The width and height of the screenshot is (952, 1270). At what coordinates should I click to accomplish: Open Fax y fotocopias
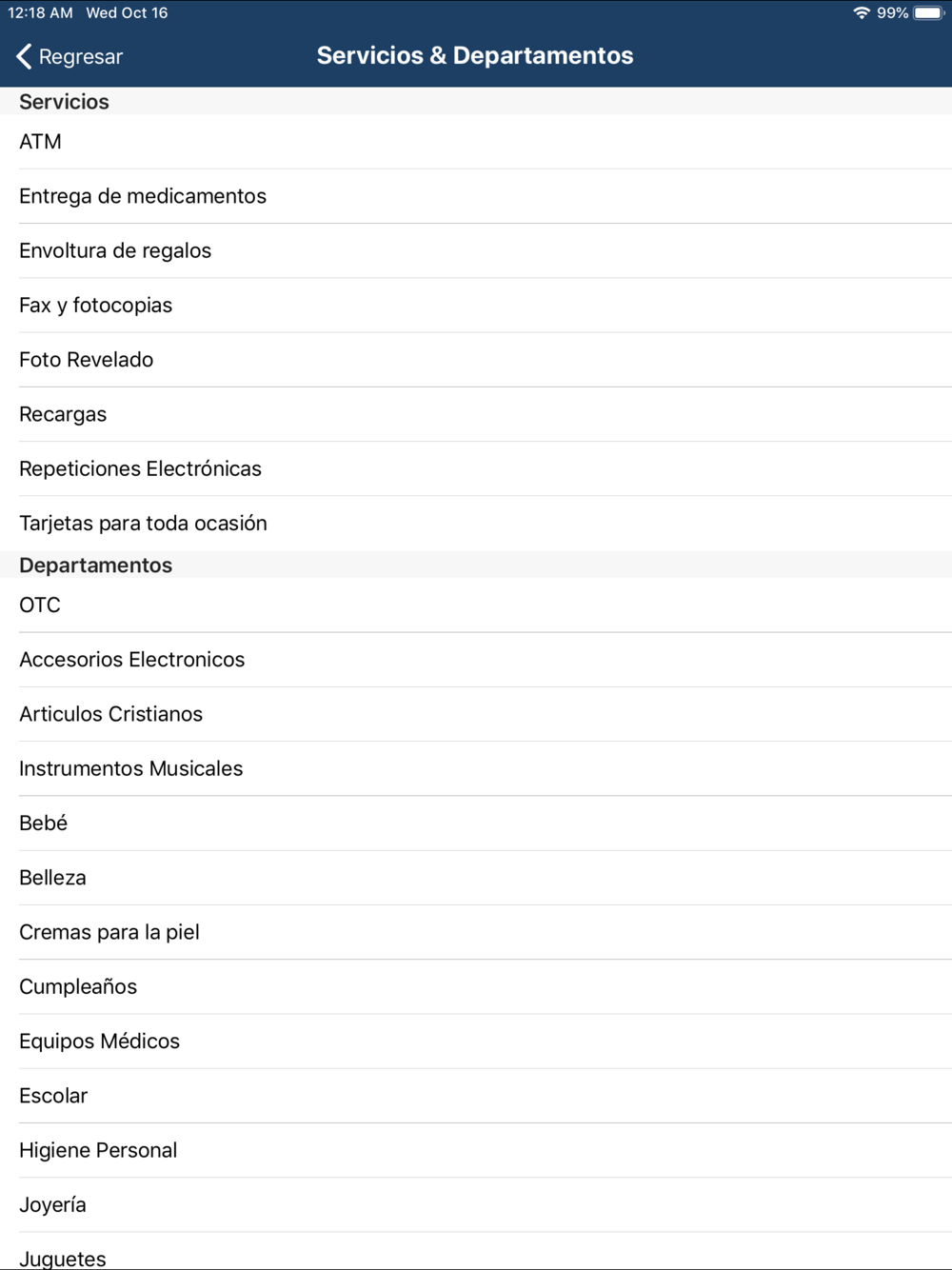pyautogui.click(x=476, y=306)
